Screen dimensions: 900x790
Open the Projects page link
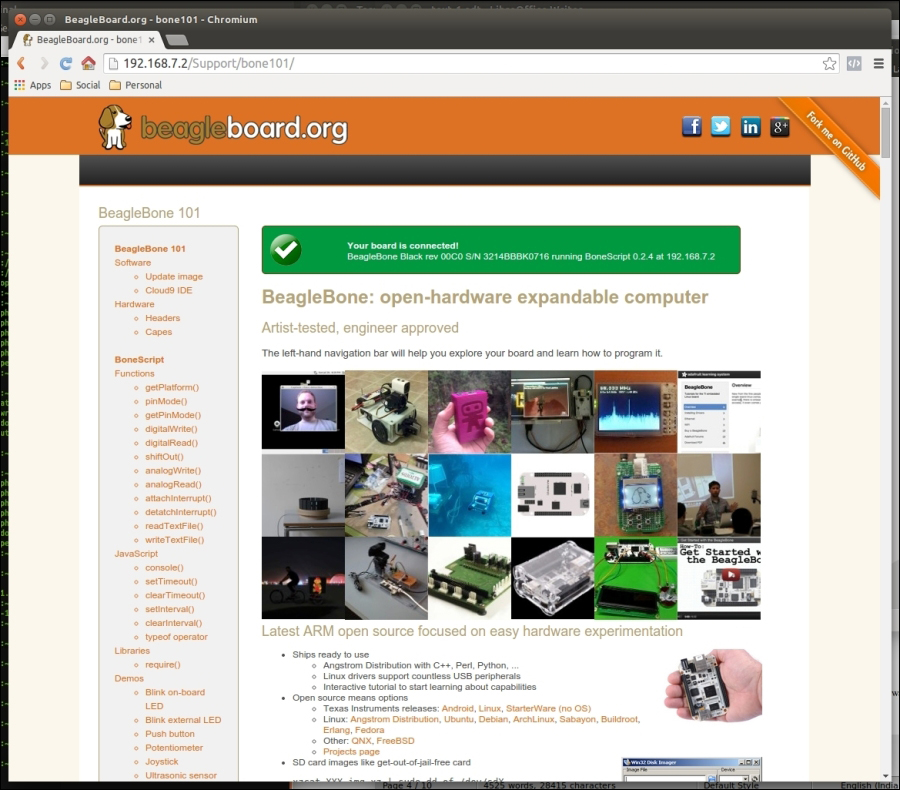point(351,752)
